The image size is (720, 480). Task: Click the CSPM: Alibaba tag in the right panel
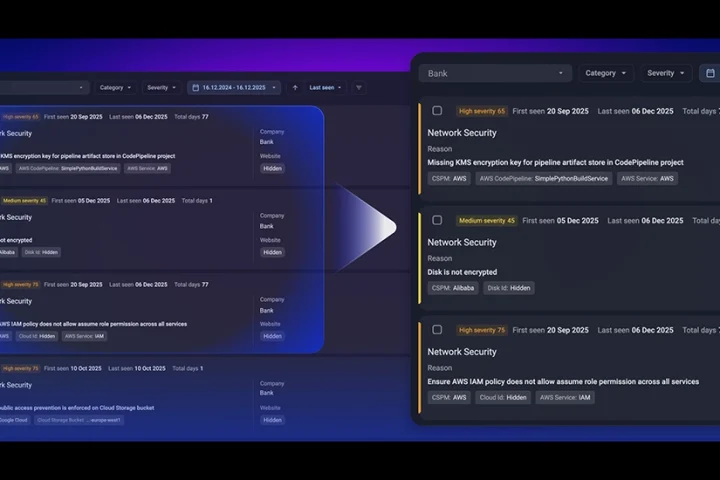(451, 288)
